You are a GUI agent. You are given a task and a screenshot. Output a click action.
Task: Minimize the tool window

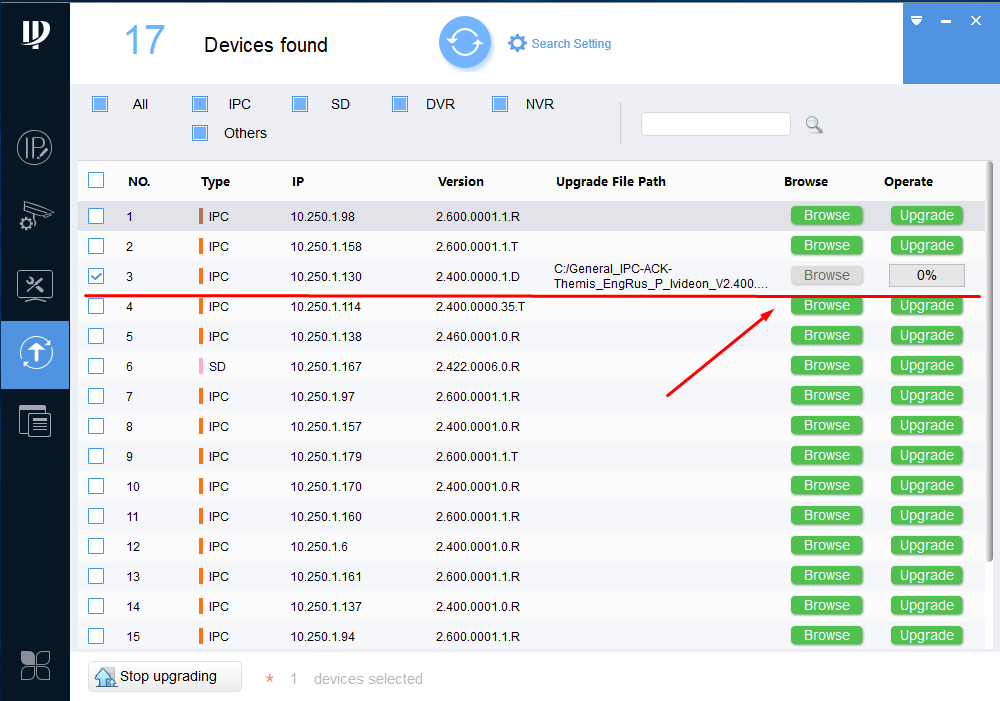[946, 22]
